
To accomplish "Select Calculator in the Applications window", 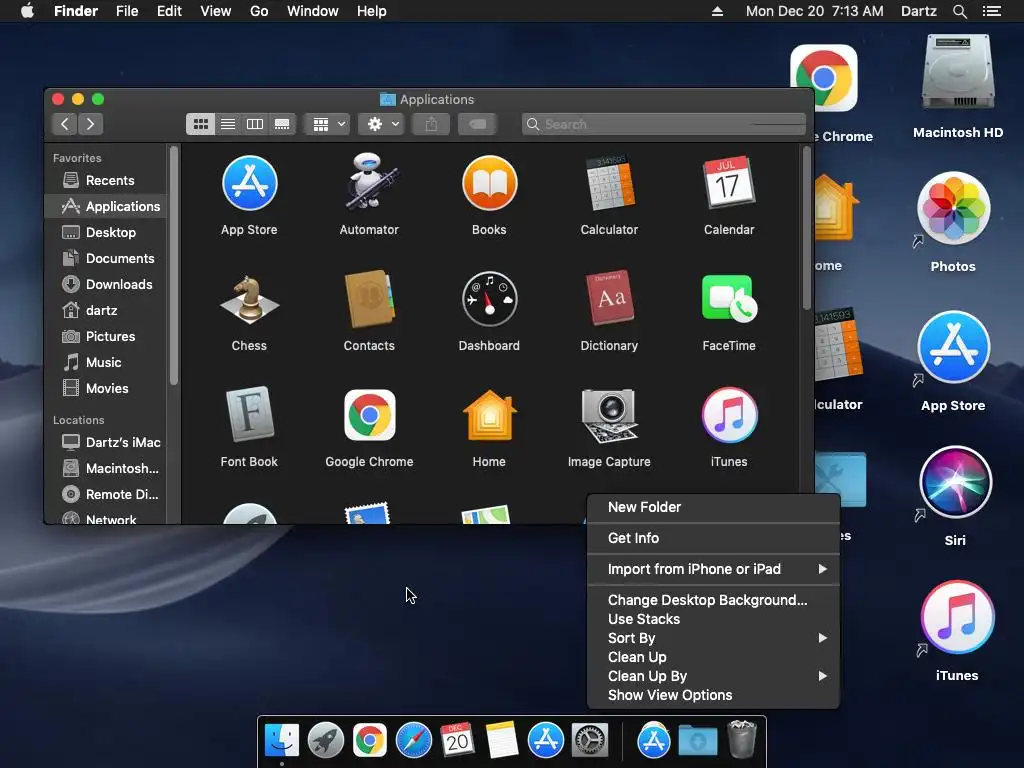I will [609, 184].
